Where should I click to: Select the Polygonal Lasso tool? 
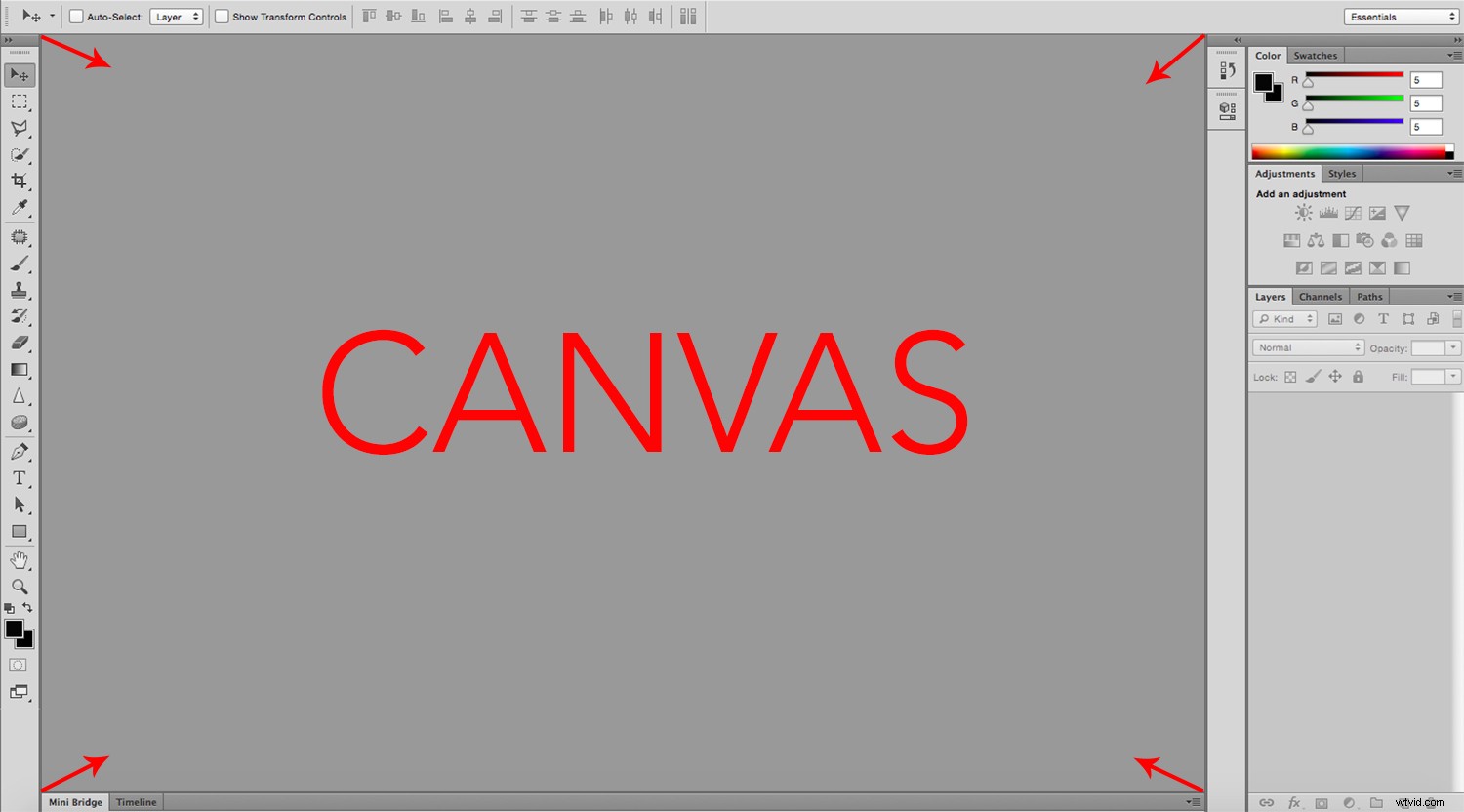(19, 128)
